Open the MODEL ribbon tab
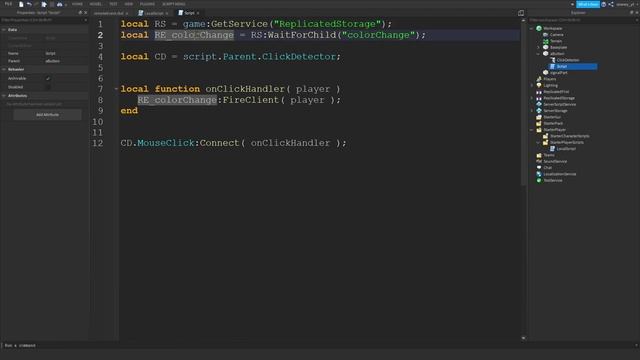Image resolution: width=640 pixels, height=360 pixels. [96, 4]
